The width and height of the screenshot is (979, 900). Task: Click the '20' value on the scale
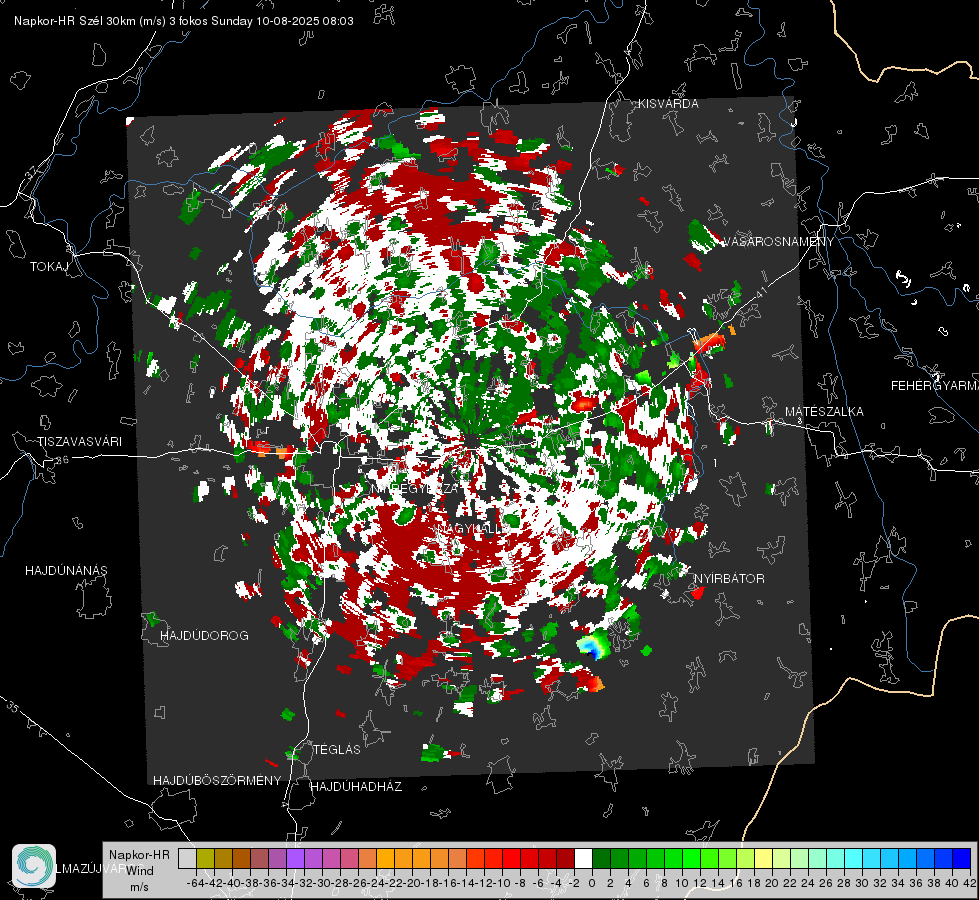pyautogui.click(x=772, y=883)
